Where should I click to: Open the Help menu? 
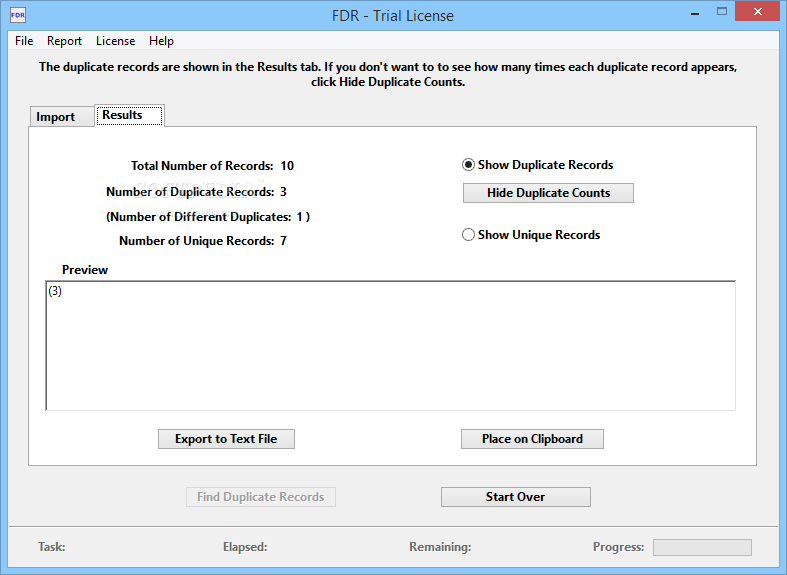(x=161, y=41)
